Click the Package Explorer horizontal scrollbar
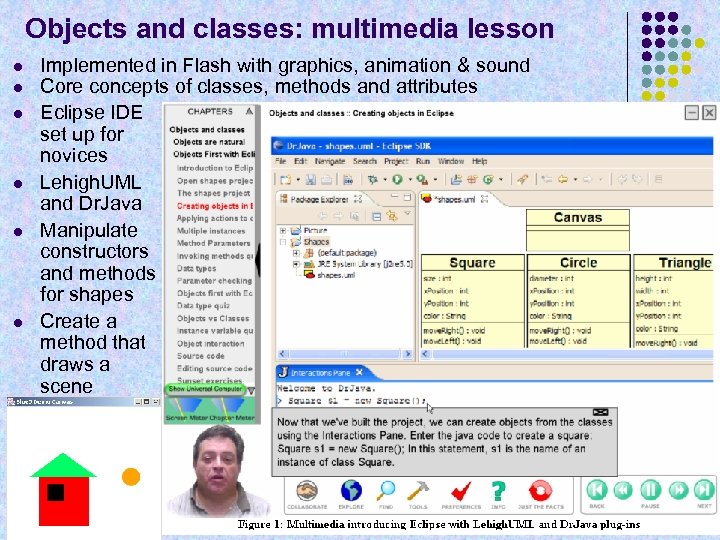 [345, 354]
